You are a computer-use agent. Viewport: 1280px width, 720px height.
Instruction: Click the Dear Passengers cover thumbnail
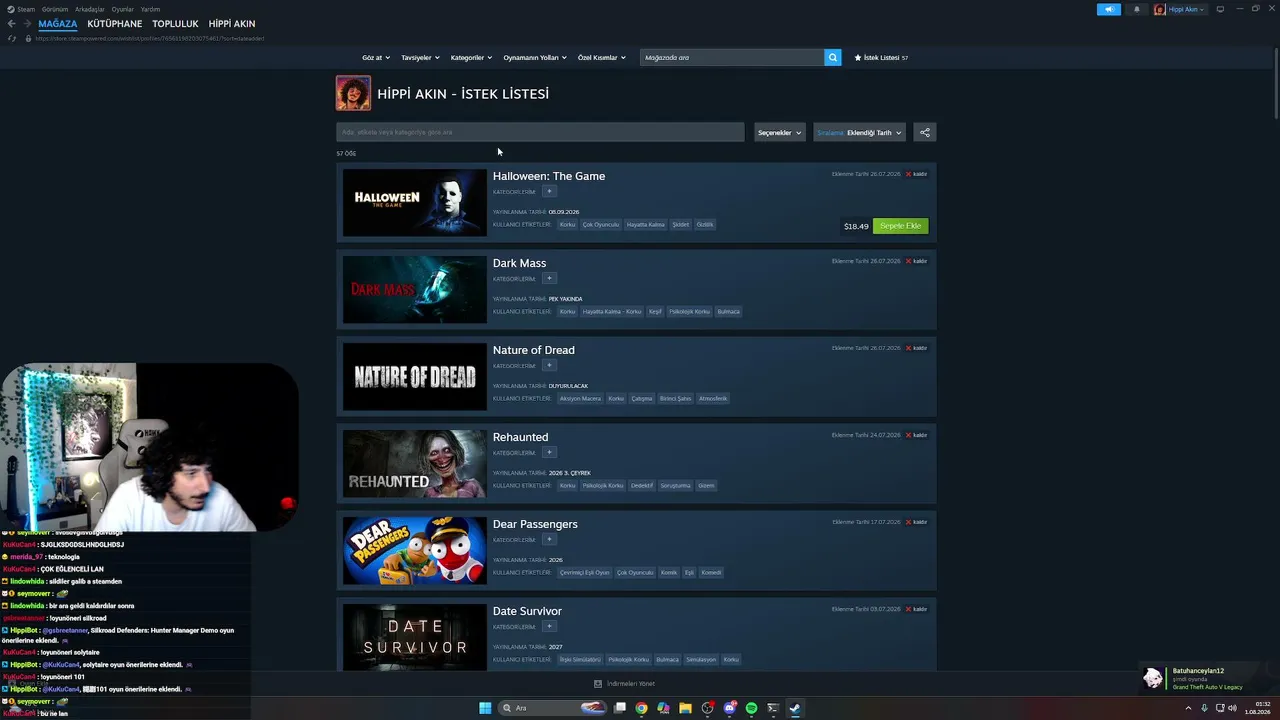(415, 551)
